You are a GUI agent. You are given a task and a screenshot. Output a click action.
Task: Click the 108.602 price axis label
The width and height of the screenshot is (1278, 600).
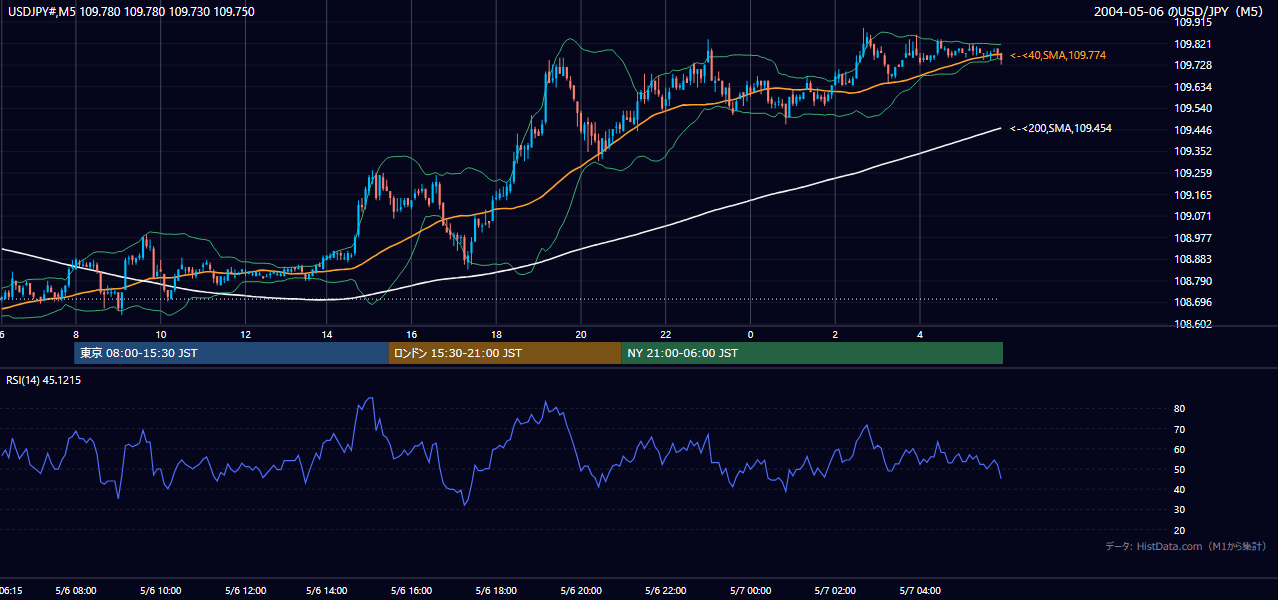(1193, 324)
